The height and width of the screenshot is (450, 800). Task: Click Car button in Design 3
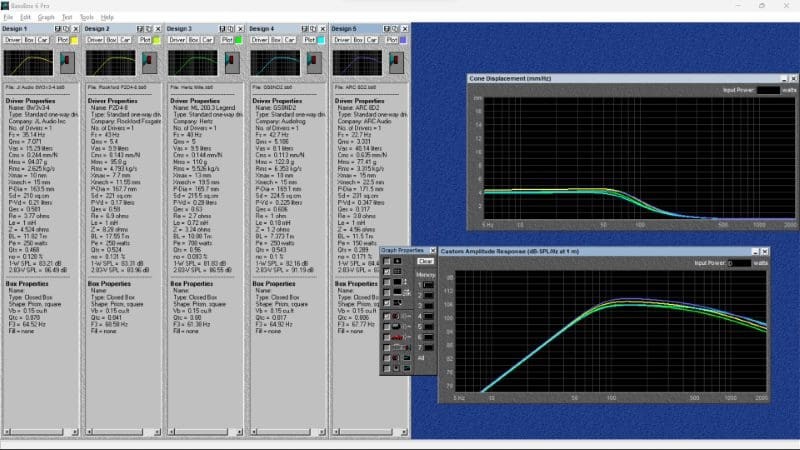(207, 40)
